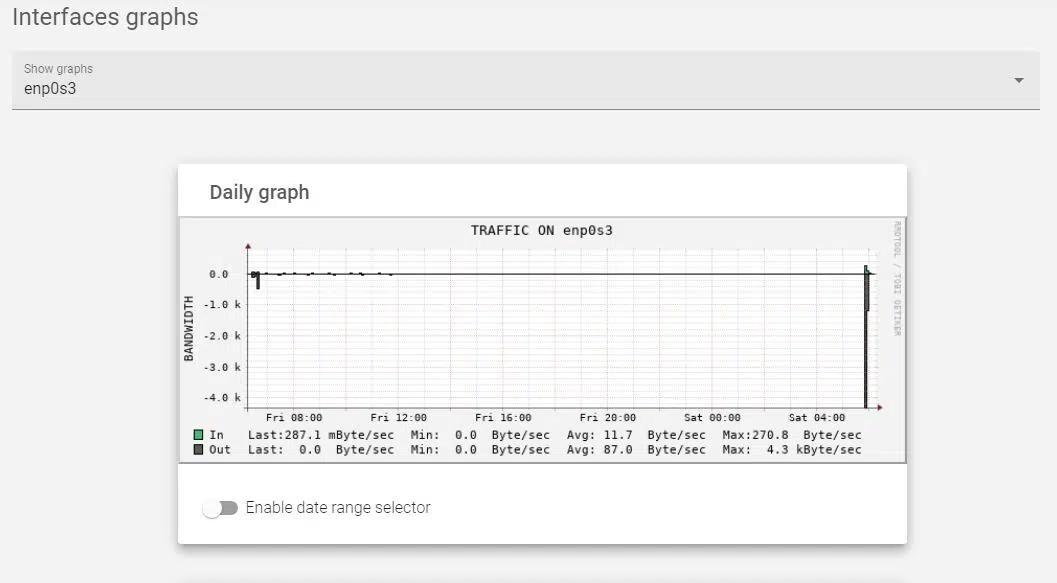Click the Interfaces graphs page heading
Screen dimensions: 1057x583
pyautogui.click(x=105, y=17)
